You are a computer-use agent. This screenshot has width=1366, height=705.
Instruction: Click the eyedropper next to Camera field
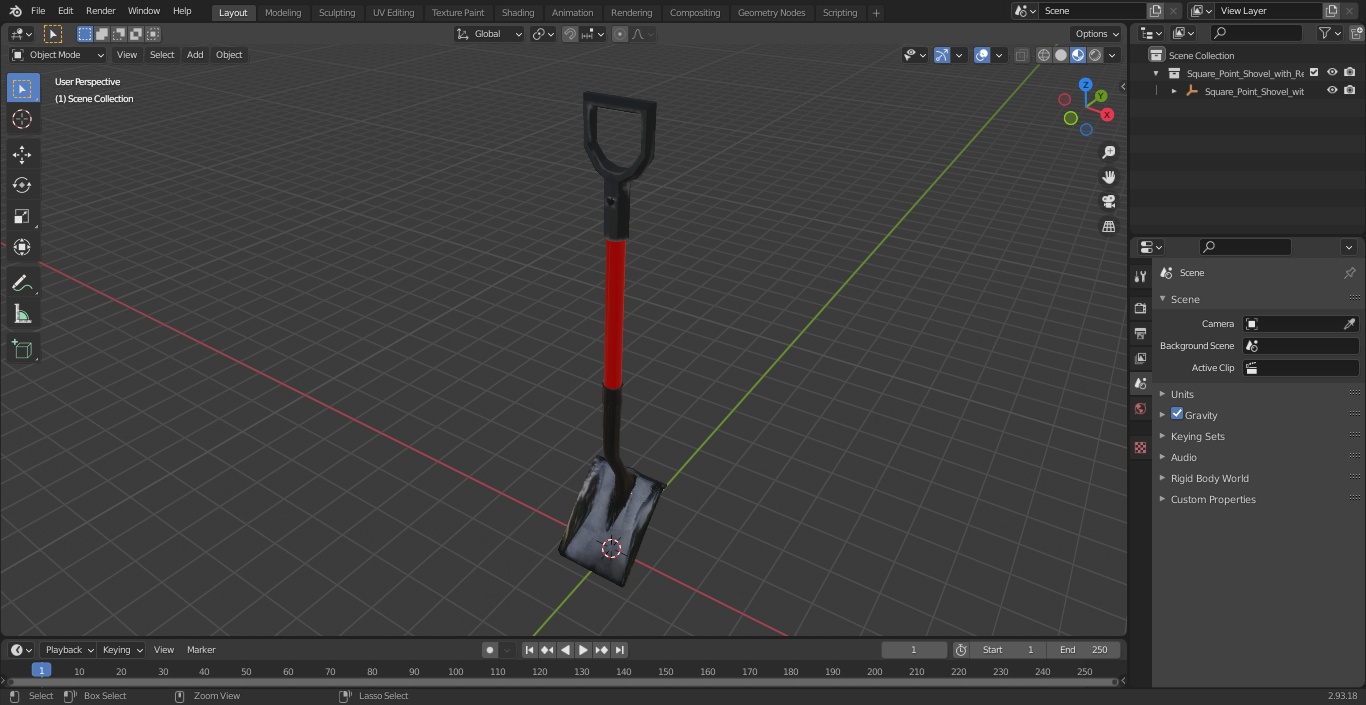(1349, 324)
